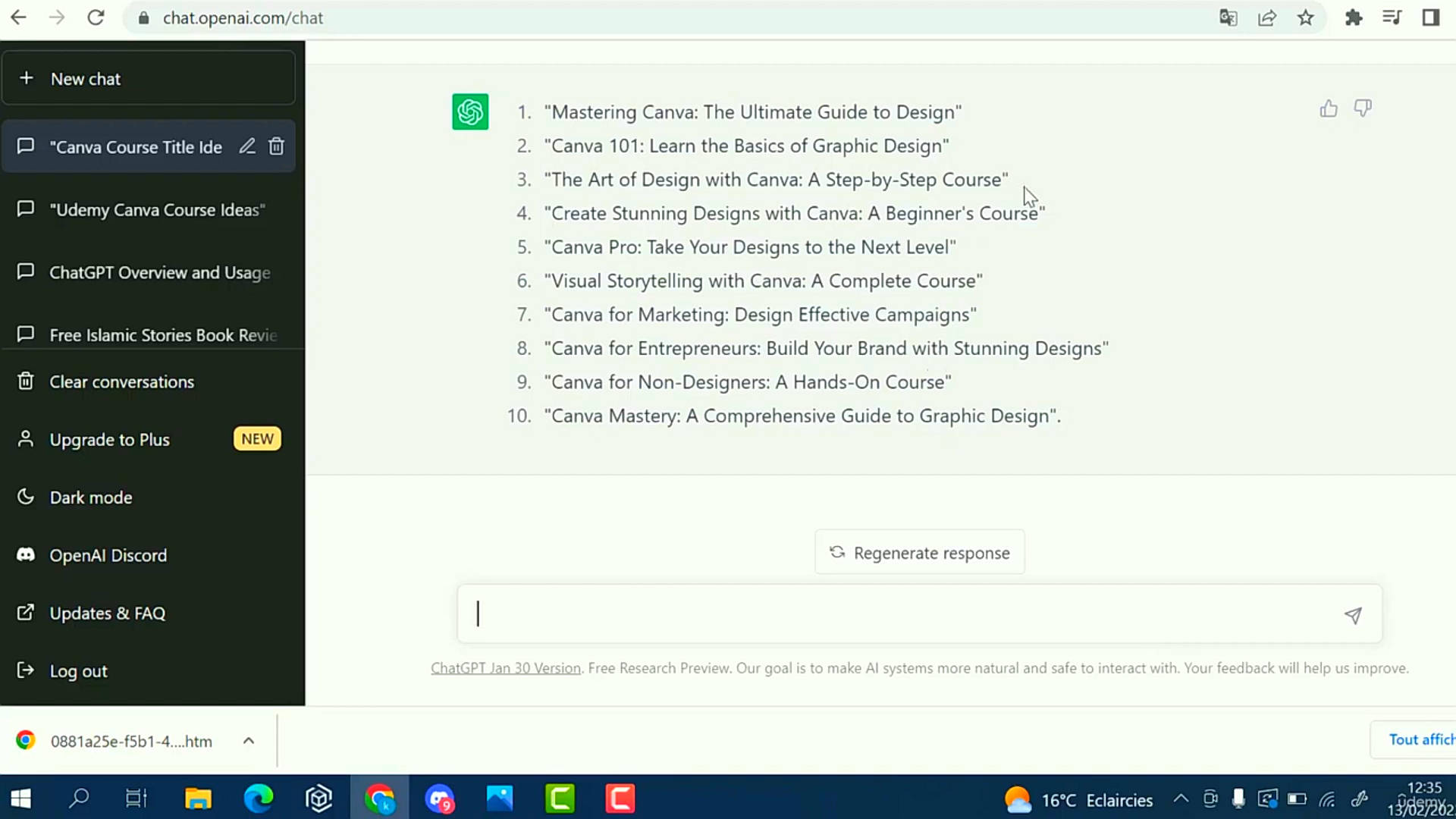
Task: Click the NEW badge next to Upgrade to Plus
Action: (257, 439)
